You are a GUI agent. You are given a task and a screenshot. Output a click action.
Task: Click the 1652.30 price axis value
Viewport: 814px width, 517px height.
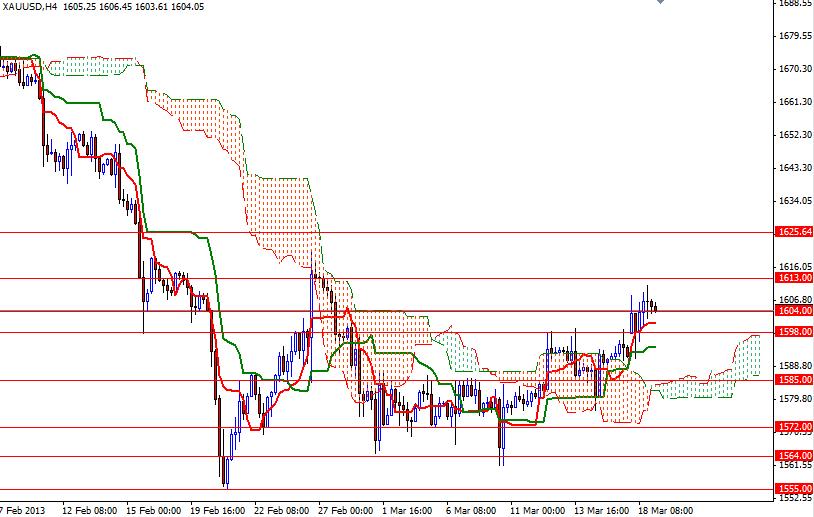(795, 134)
